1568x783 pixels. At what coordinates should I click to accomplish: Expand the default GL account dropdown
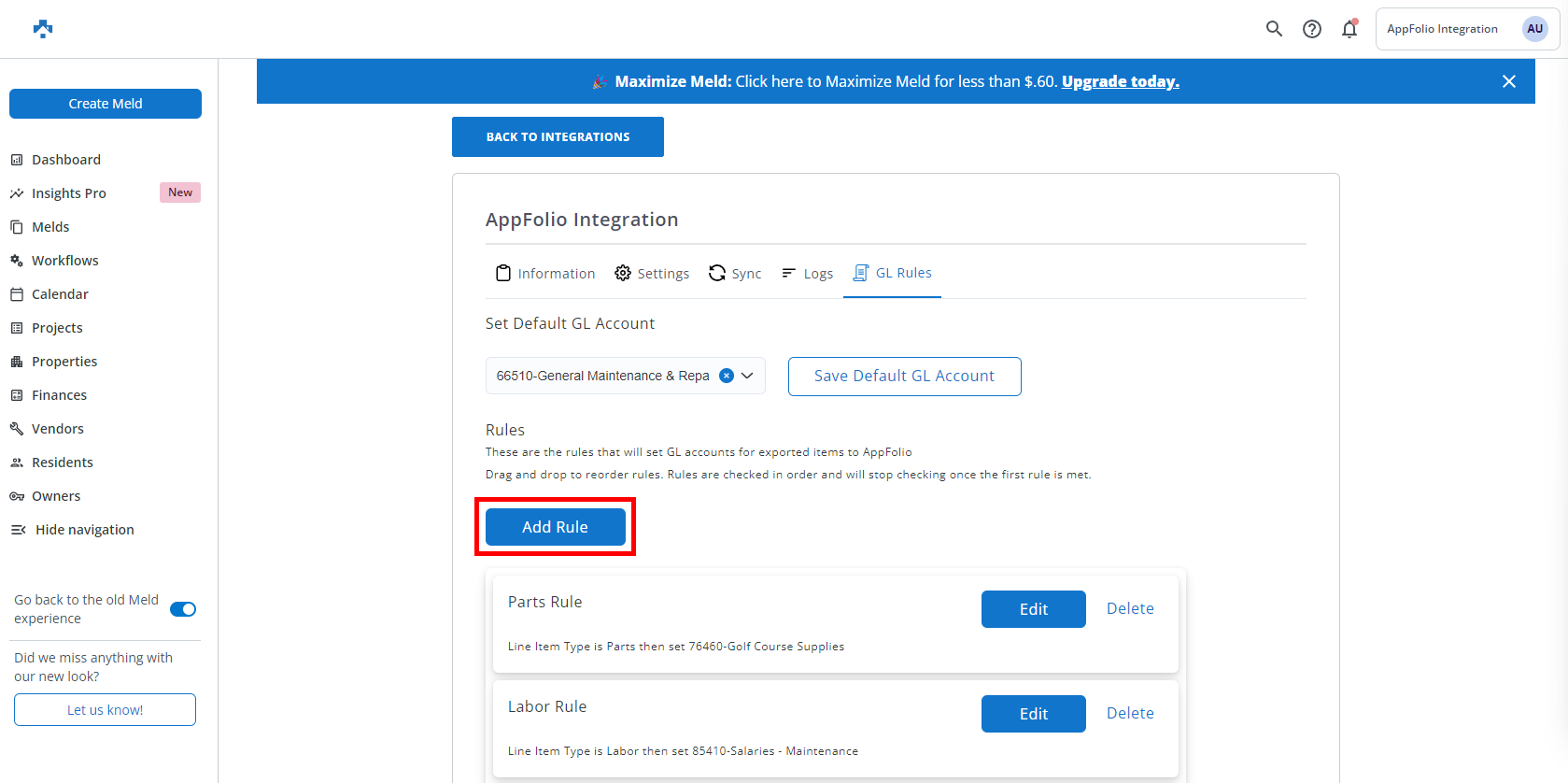(x=748, y=376)
